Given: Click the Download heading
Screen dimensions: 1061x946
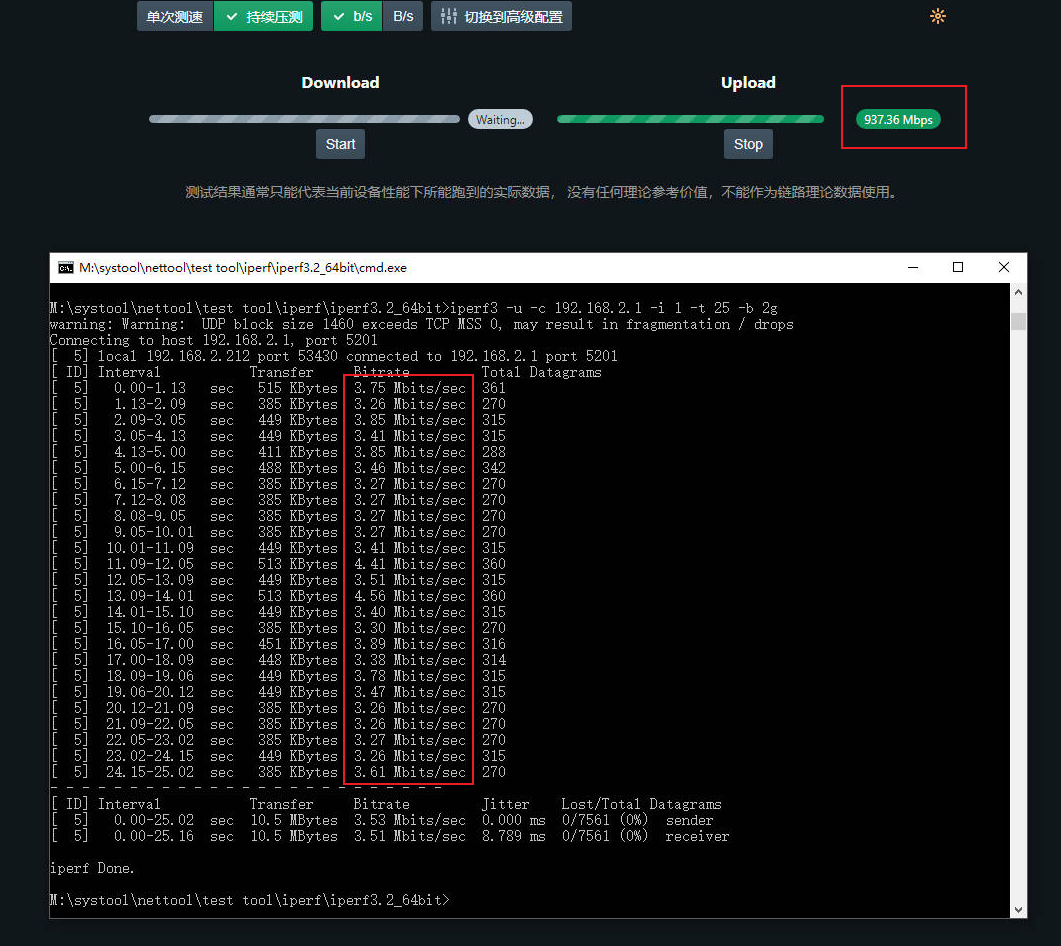Looking at the screenshot, I should (x=340, y=83).
